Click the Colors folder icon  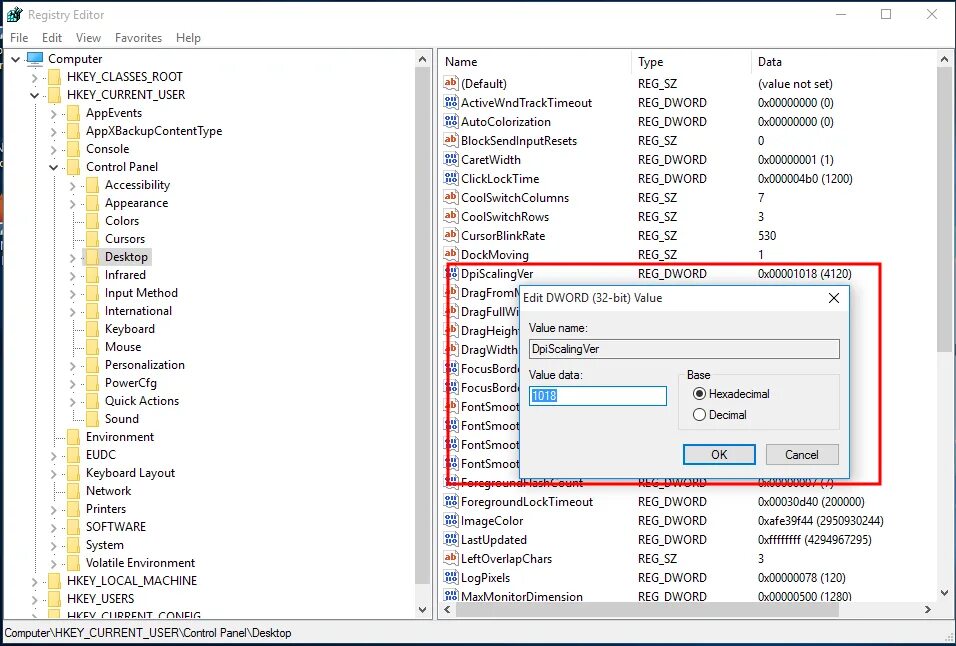point(92,221)
